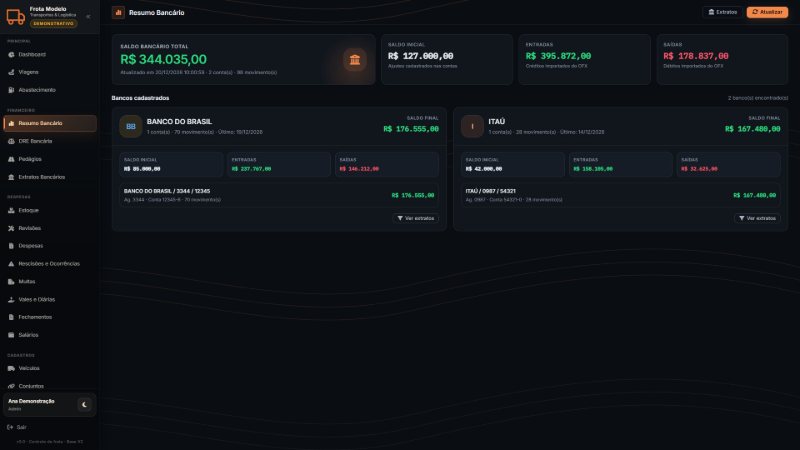The height and width of the screenshot is (450, 800).
Task: Click Saldo Inicial value R$ 127.000,00
Action: [420, 56]
